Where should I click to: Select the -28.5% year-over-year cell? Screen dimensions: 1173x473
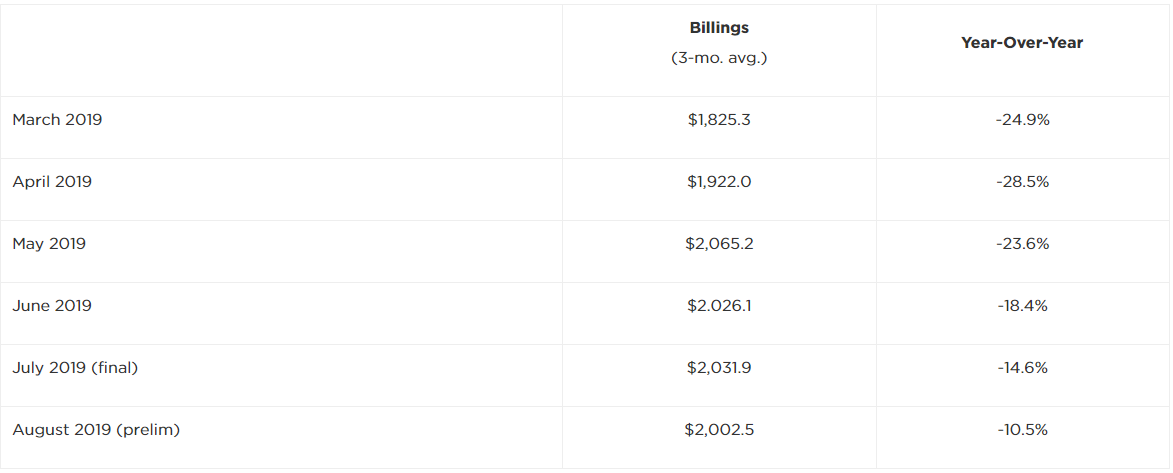[x=1022, y=182]
